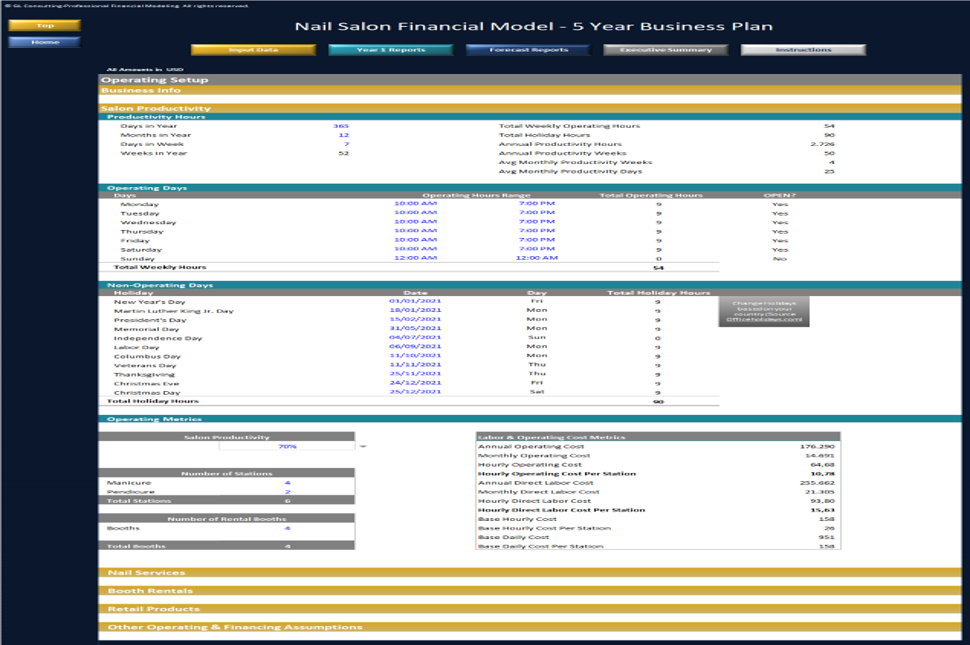970x645 pixels.
Task: Click Sunday's opening time 12:00 AM
Action: click(x=416, y=258)
